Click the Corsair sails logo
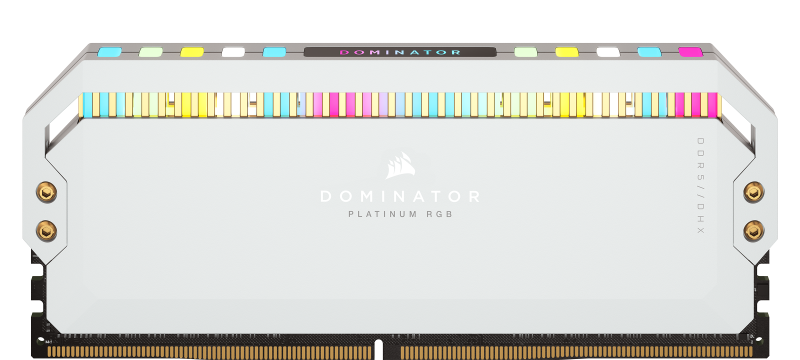 (x=401, y=165)
